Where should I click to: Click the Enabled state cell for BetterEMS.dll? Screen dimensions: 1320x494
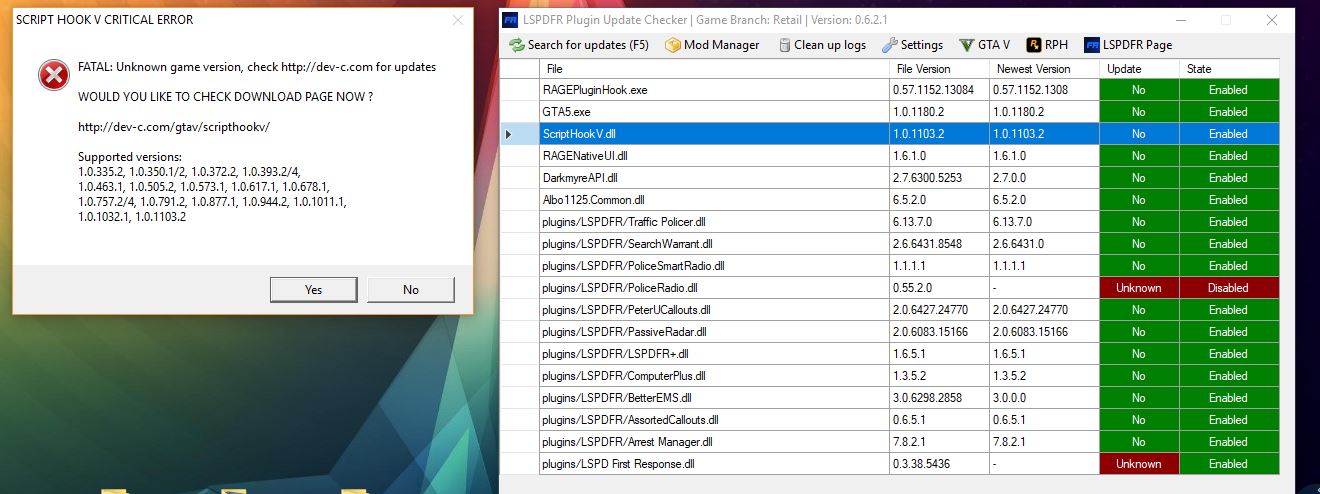[x=1229, y=398]
